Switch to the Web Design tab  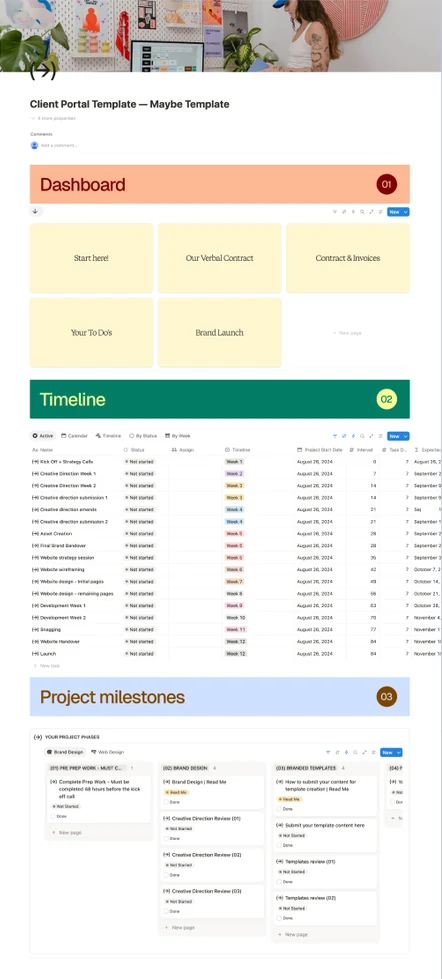[x=107, y=752]
